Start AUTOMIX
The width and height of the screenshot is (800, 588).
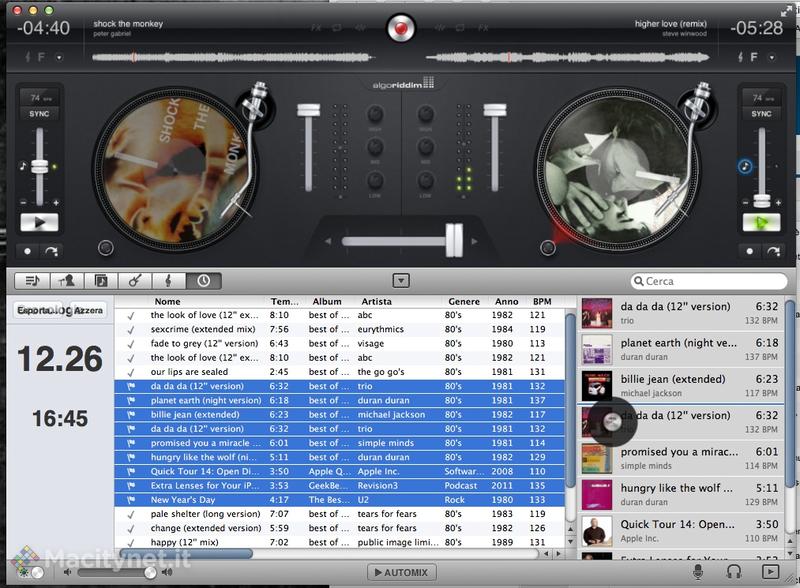(x=401, y=572)
